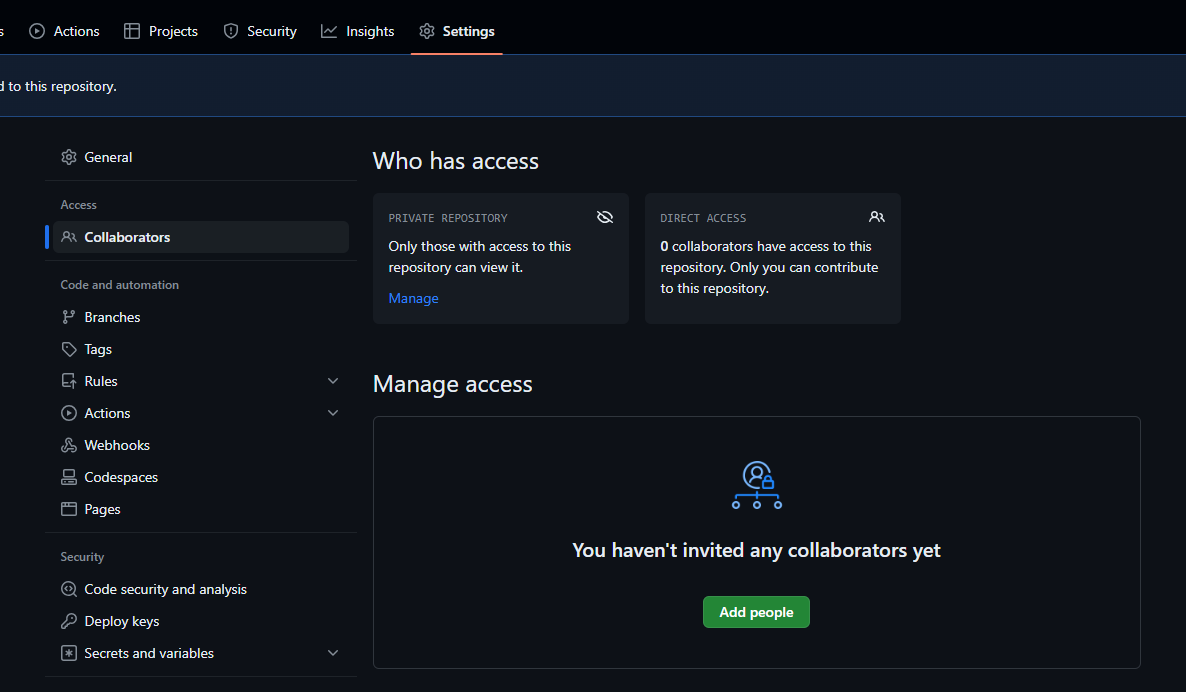Click the 'PRIVATE REPOSITORY' card label
1186x692 pixels.
448,218
